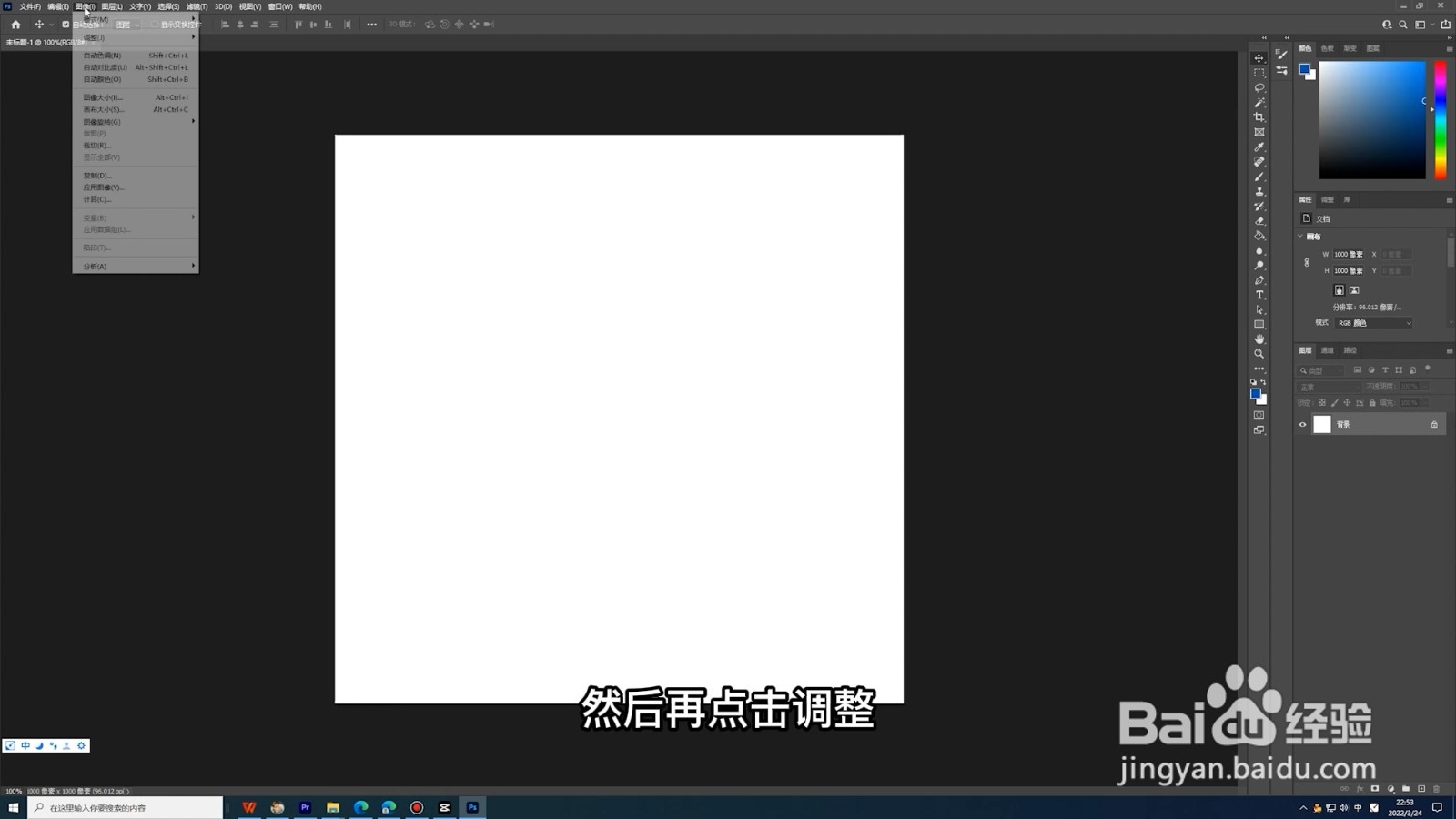
Task: Expand the 图像旋转(G) submenu
Action: pos(136,122)
